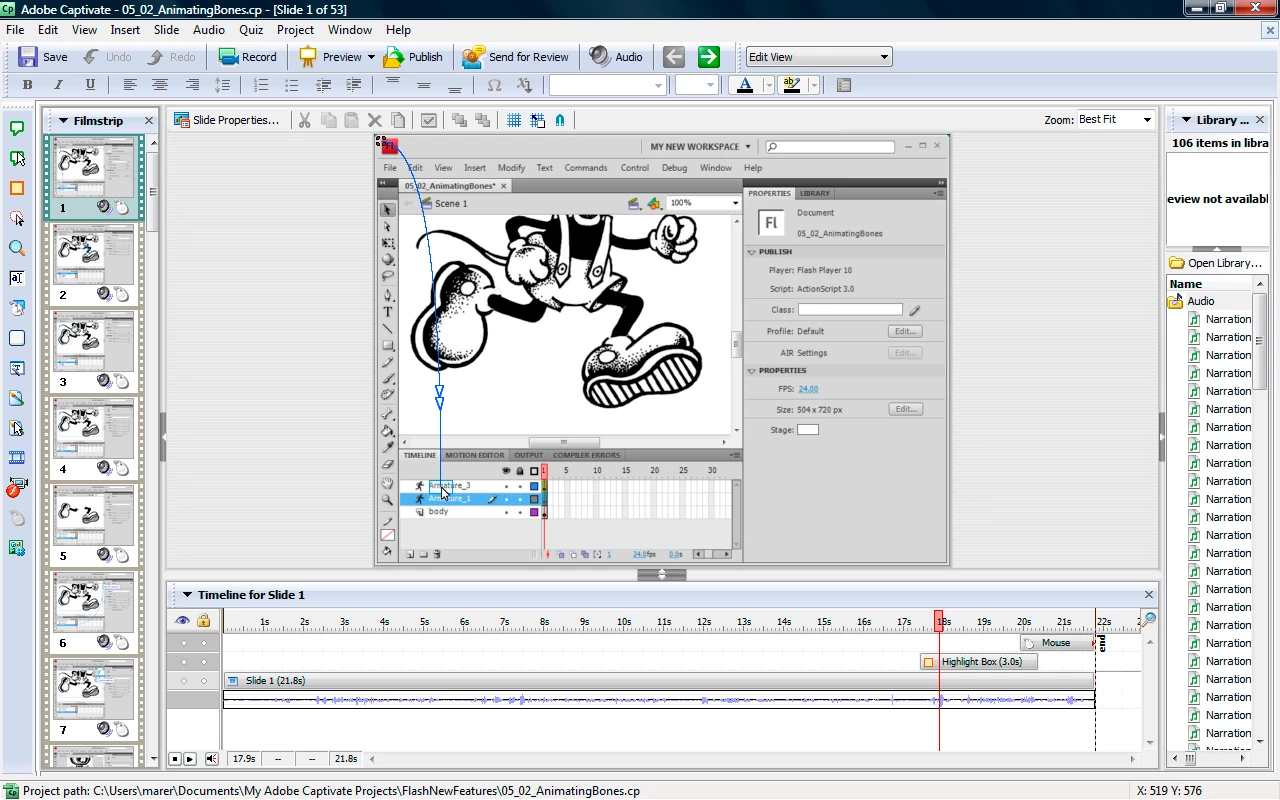Open the Edit View dropdown

pos(818,57)
